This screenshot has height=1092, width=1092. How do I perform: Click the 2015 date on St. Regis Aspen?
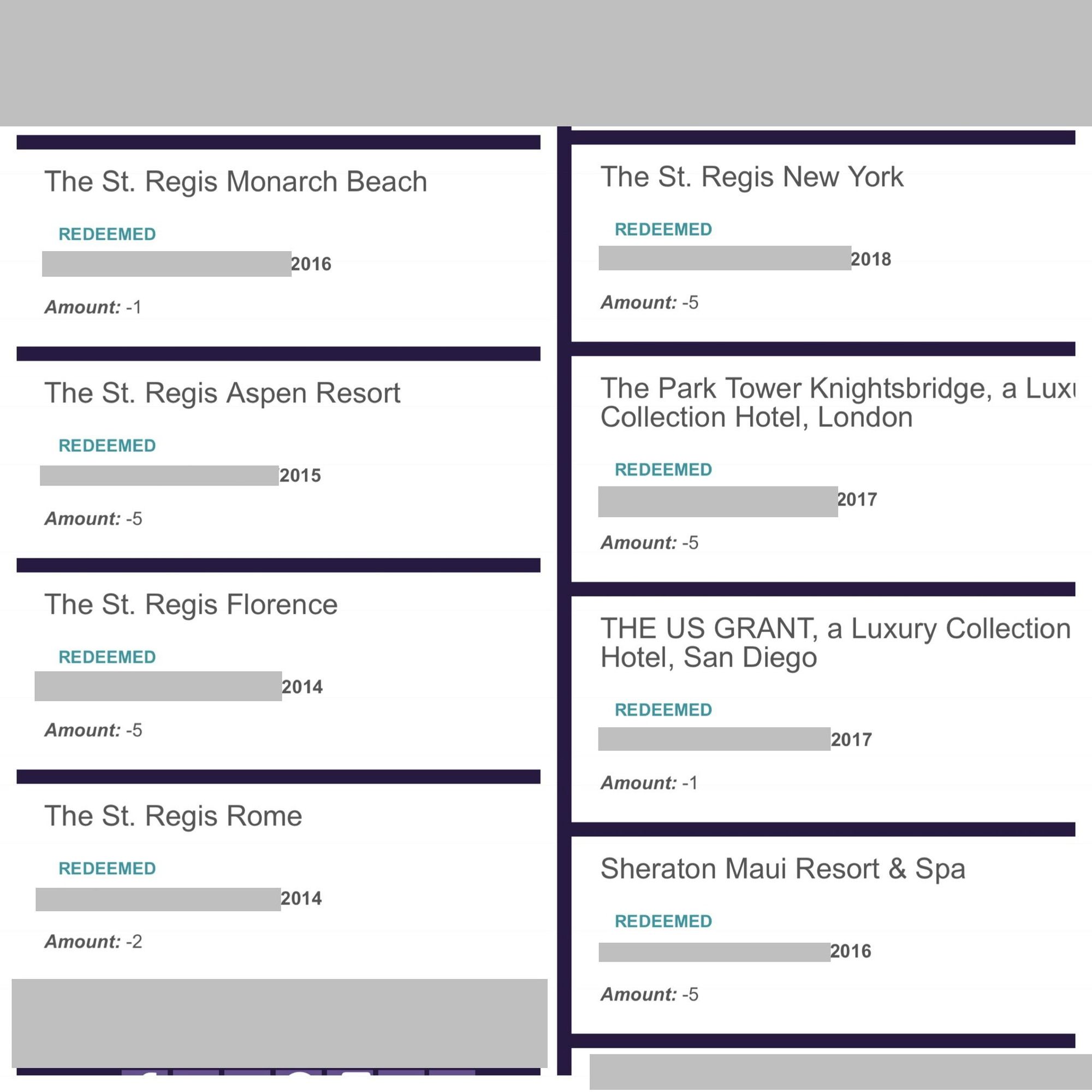300,476
